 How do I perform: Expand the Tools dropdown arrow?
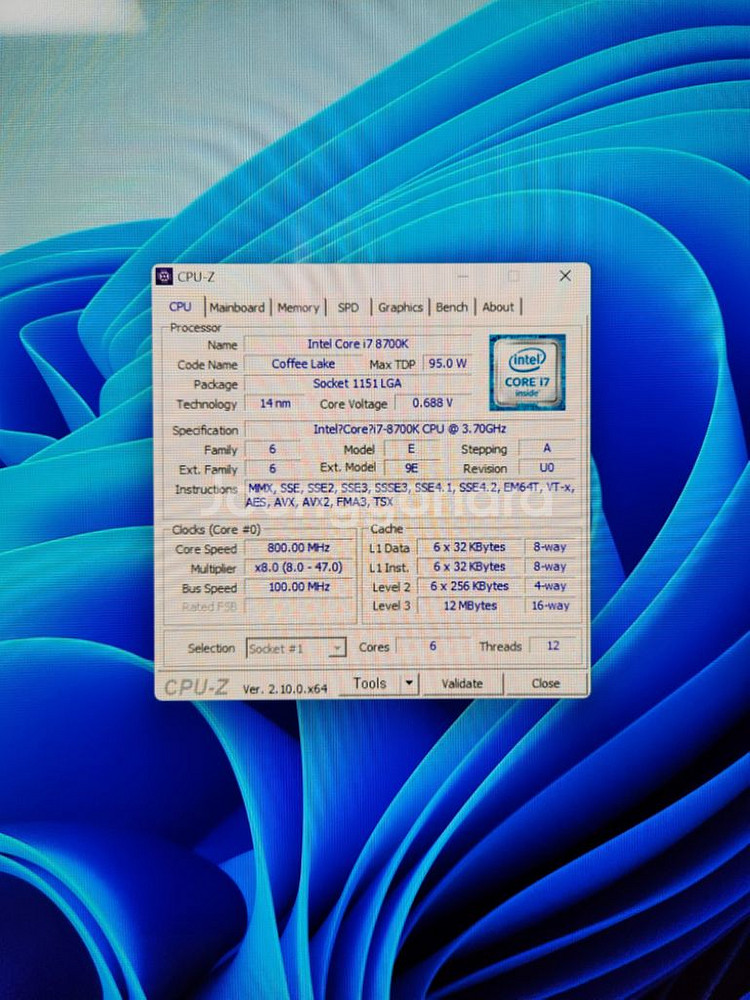pos(409,684)
